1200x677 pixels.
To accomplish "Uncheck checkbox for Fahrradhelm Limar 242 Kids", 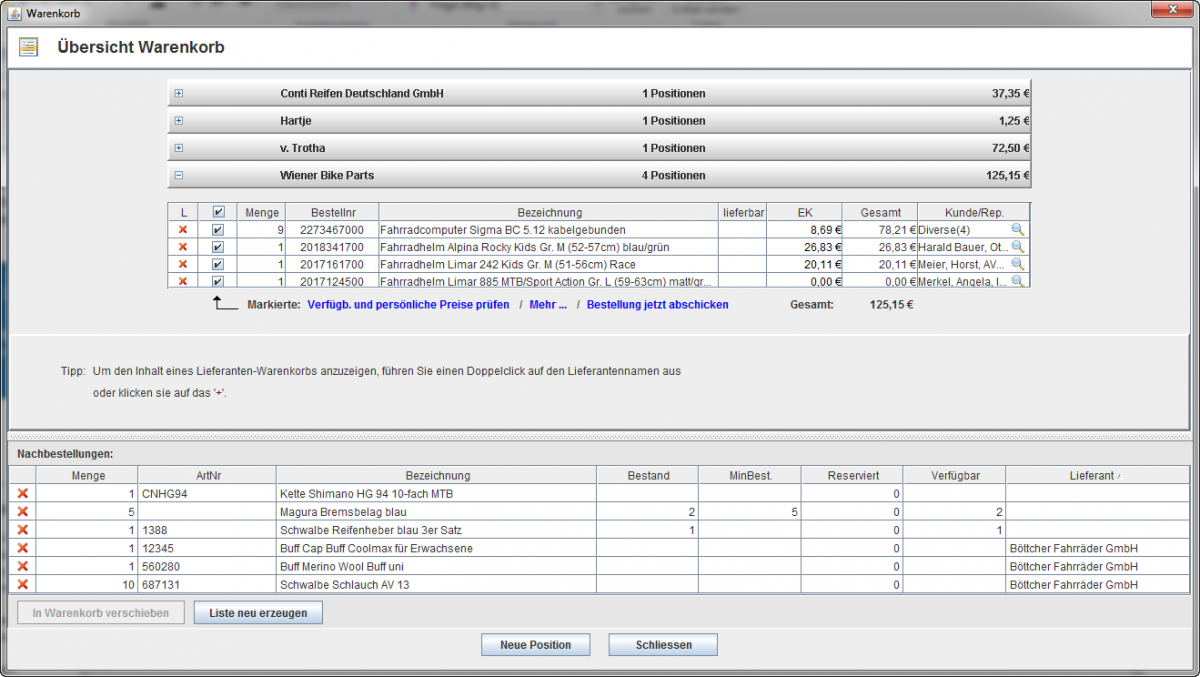I will (218, 264).
